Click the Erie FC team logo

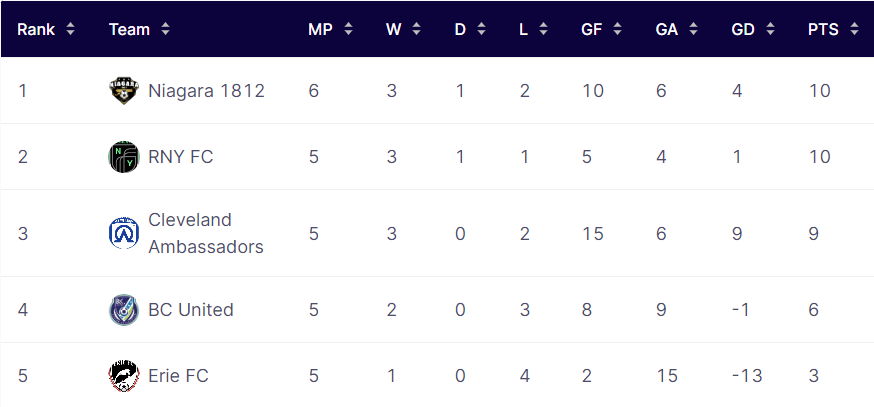(124, 376)
